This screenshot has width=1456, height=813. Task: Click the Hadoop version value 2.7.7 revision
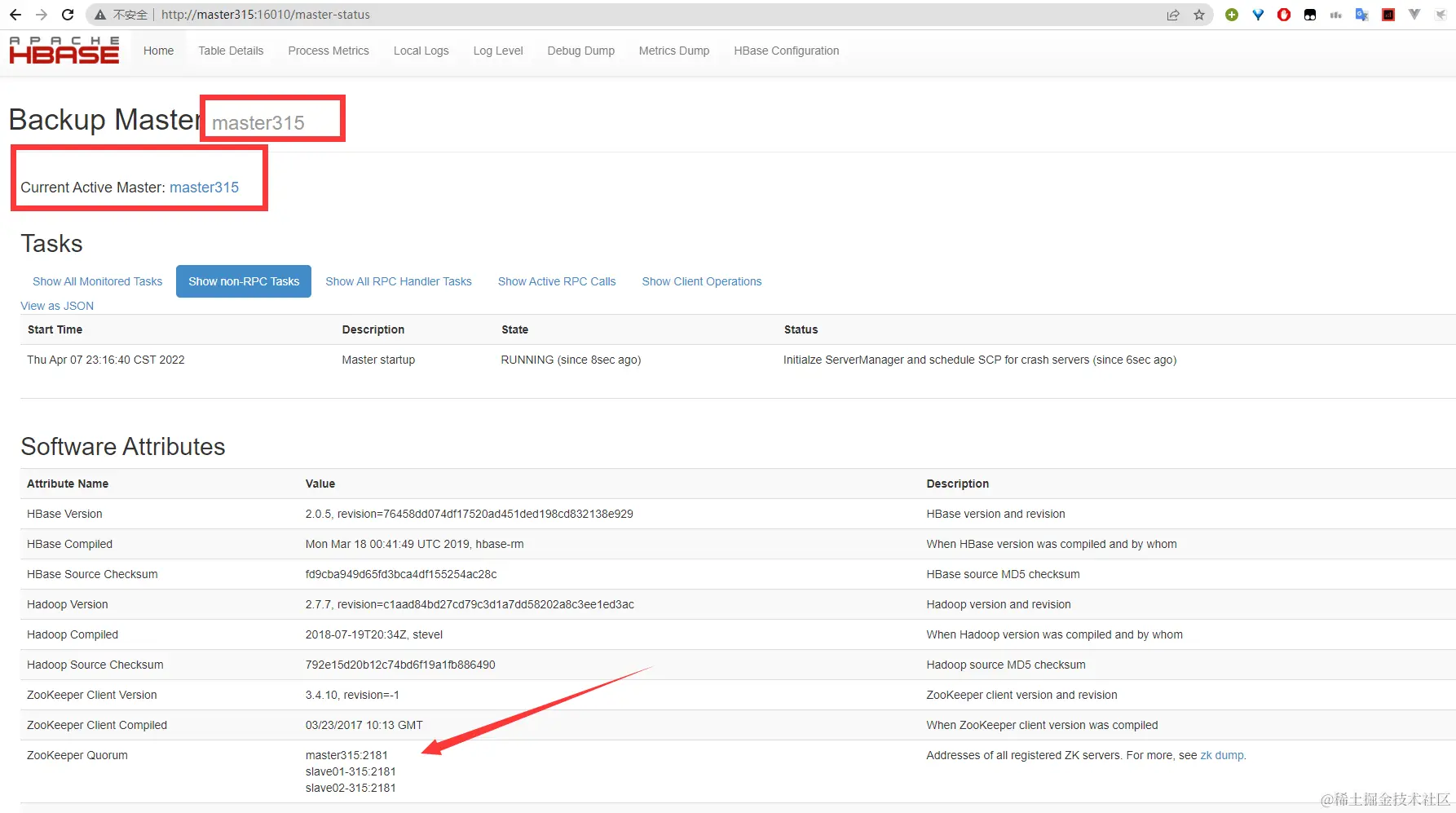[470, 604]
